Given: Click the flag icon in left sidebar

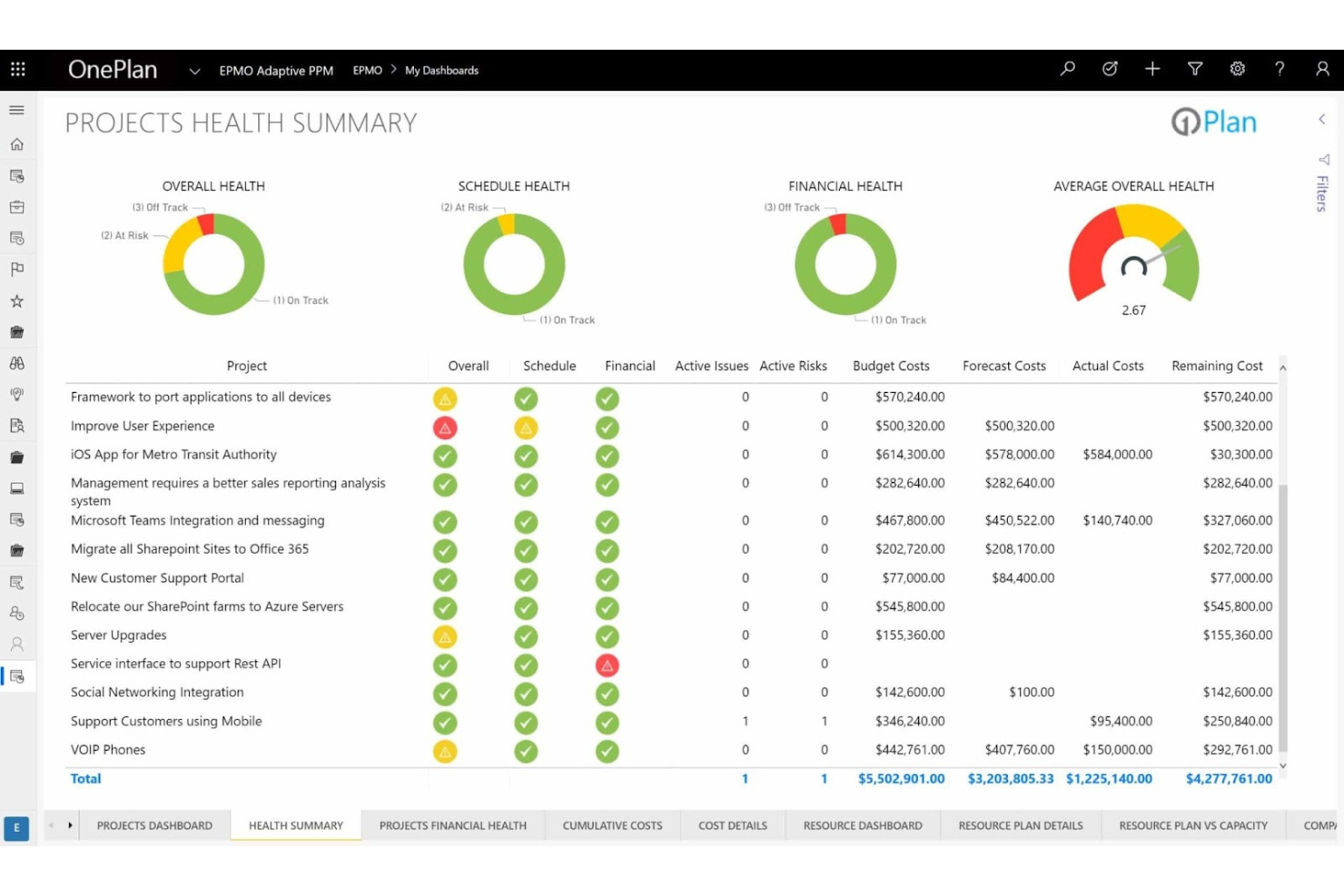Looking at the screenshot, I should pyautogui.click(x=16, y=270).
